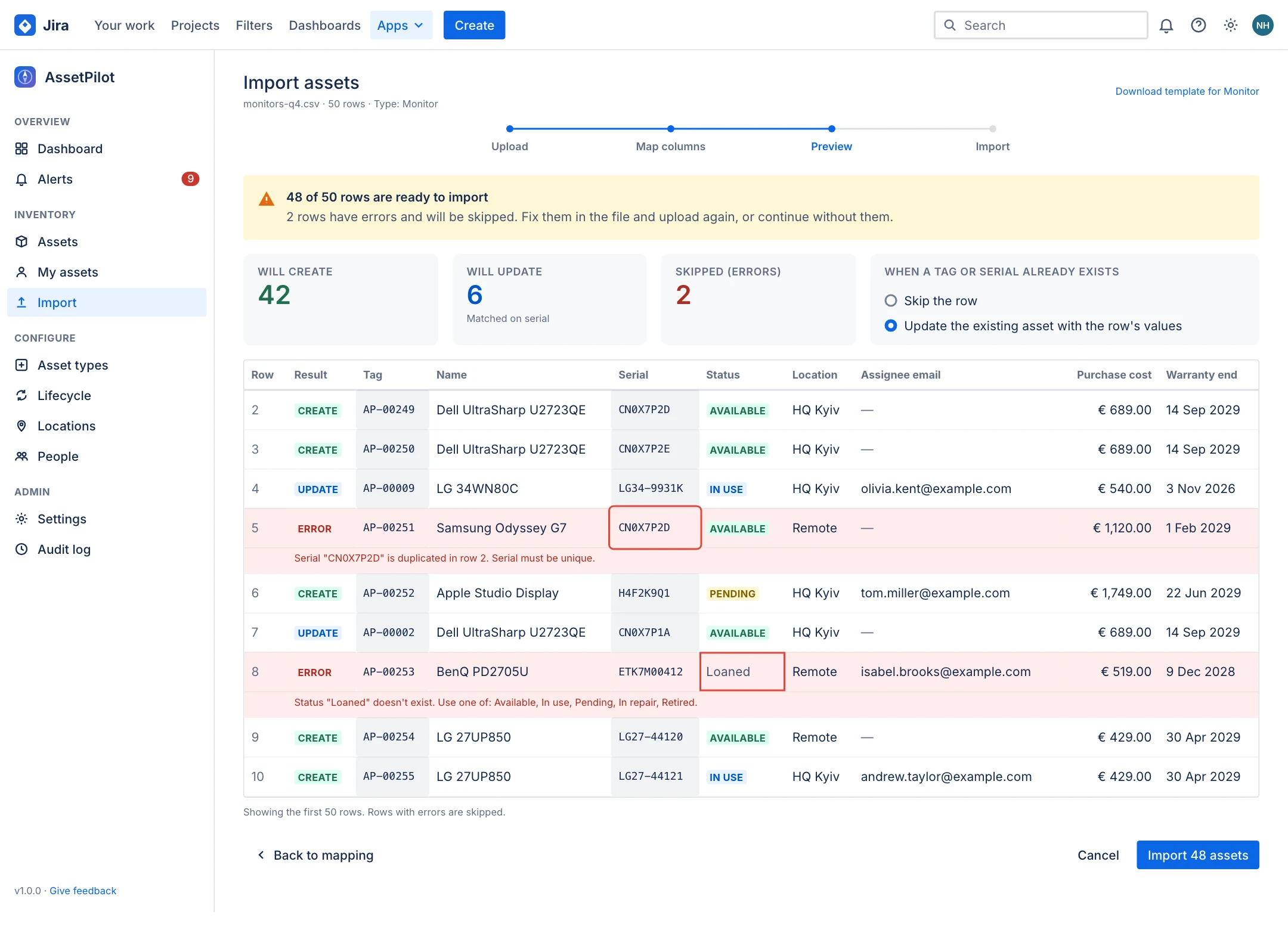
Task: Open Assets in the sidebar
Action: coord(107,241)
